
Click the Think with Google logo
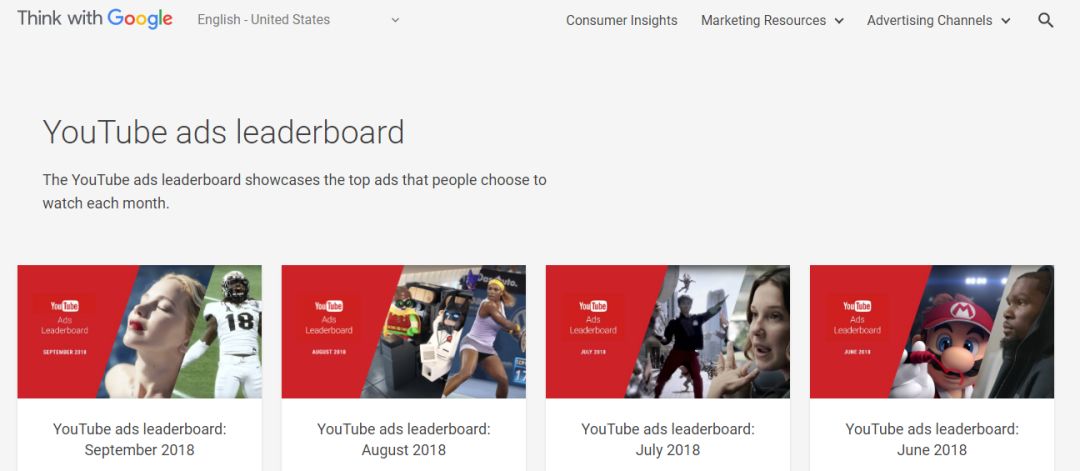95,19
